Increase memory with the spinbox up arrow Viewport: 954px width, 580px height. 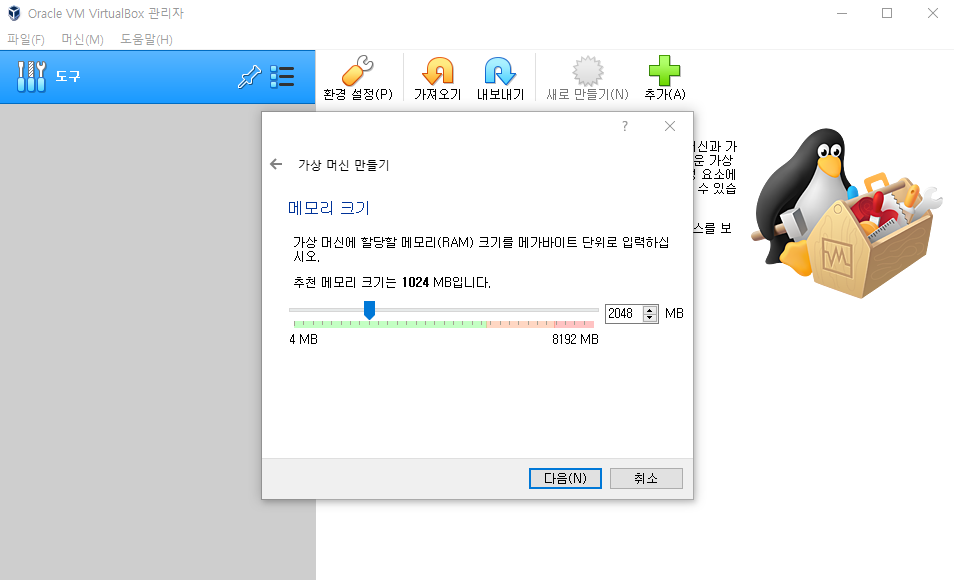pos(650,310)
